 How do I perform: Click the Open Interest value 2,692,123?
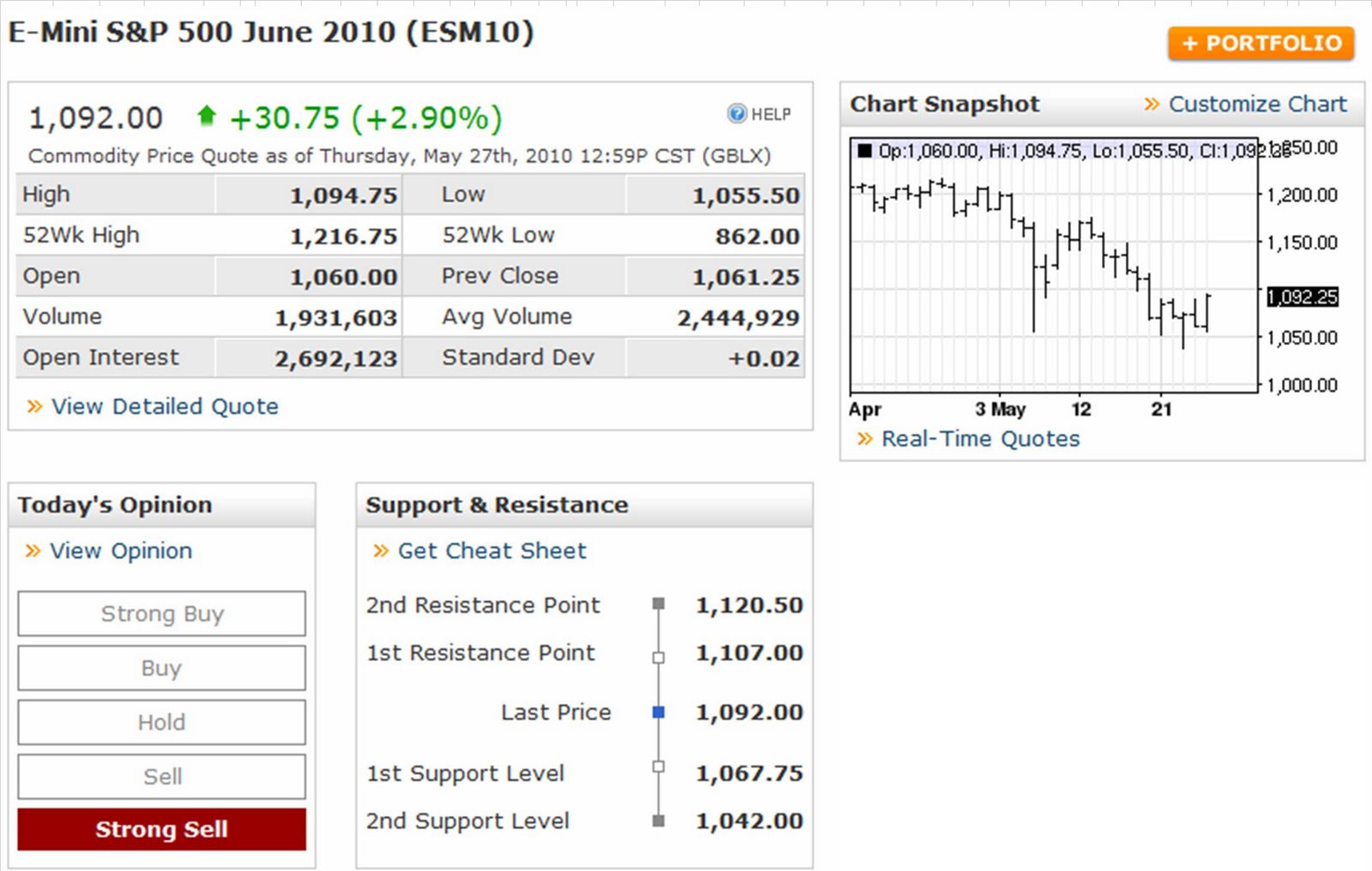(336, 359)
